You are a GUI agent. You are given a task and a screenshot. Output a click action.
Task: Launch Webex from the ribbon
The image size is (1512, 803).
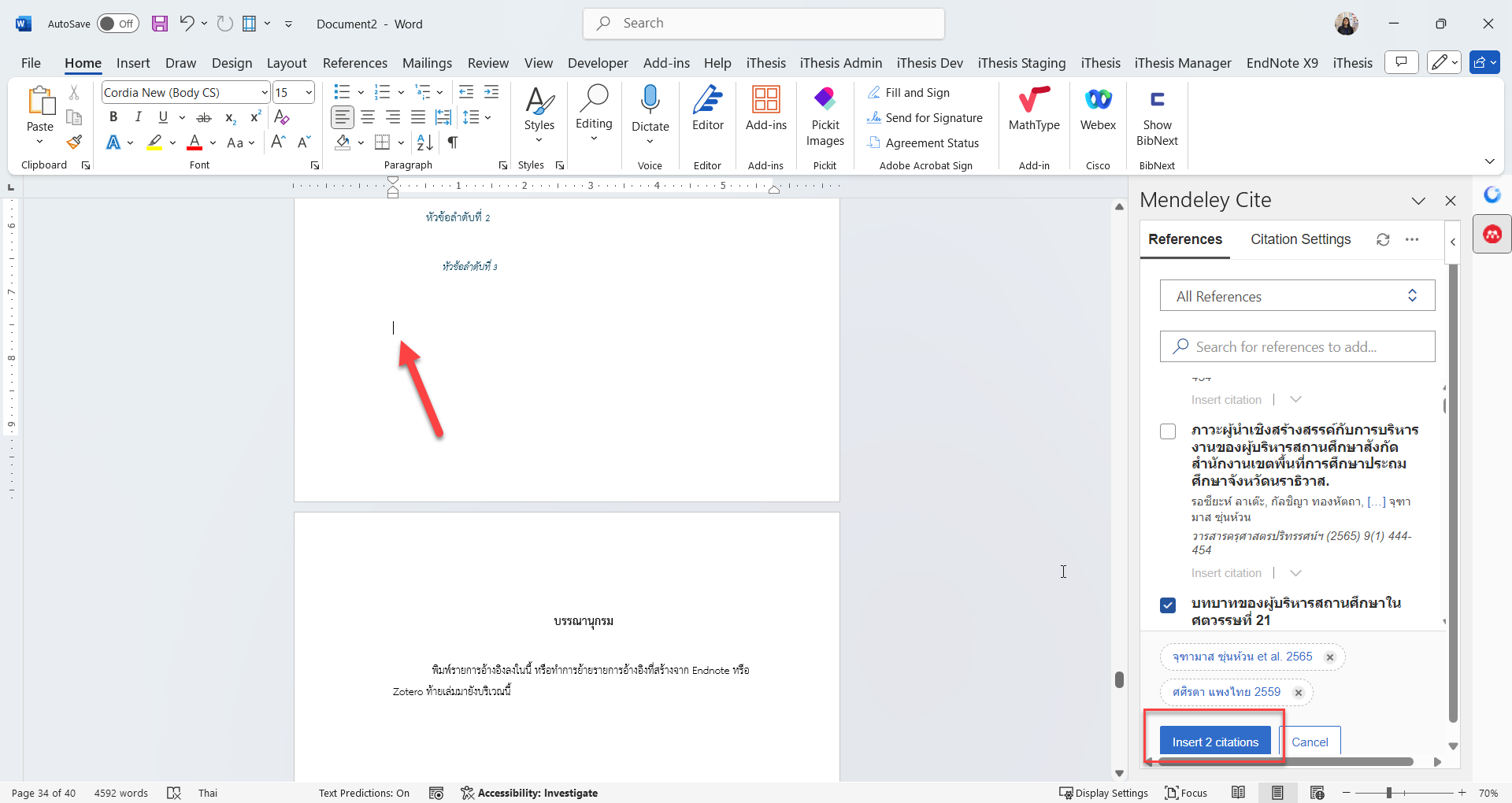click(x=1098, y=109)
